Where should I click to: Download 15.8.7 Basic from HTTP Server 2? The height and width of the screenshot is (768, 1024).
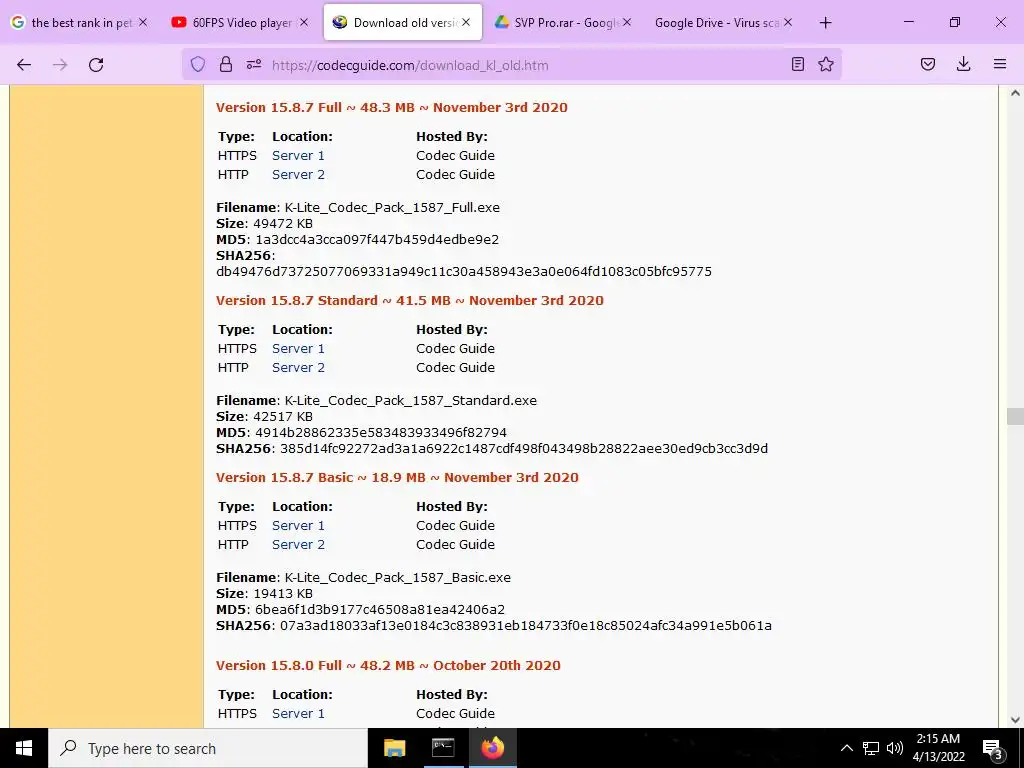click(x=298, y=544)
